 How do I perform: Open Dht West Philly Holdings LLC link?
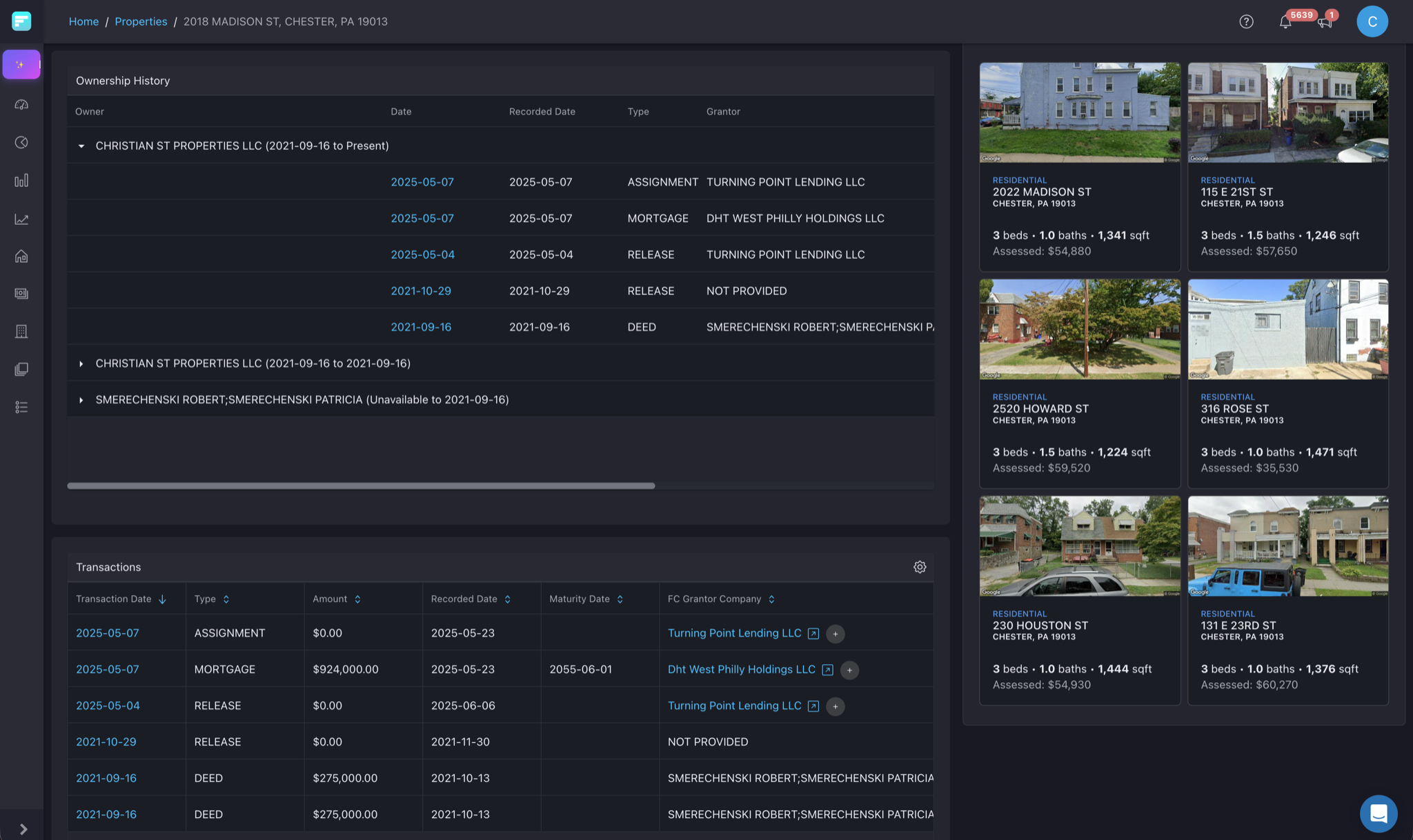(x=741, y=670)
